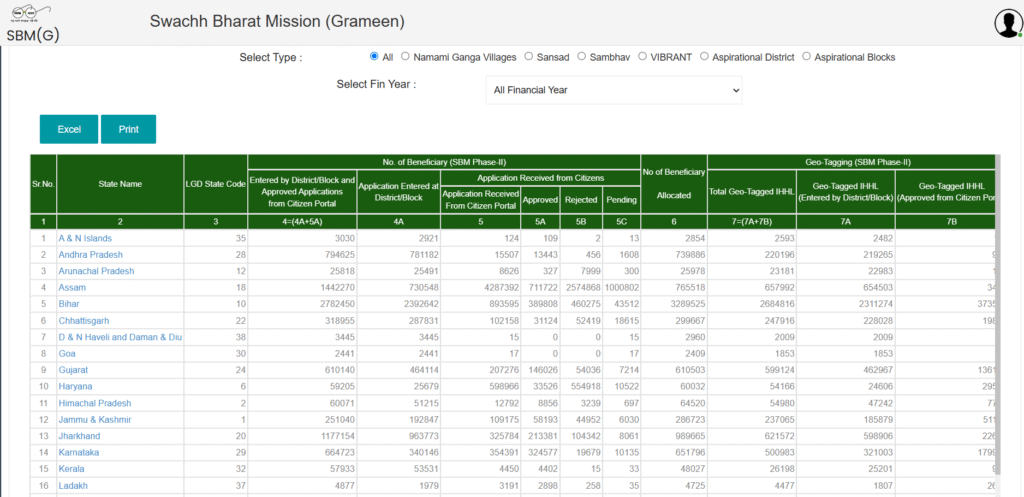The width and height of the screenshot is (1024, 497).
Task: Open Goa state link
Action: pyautogui.click(x=67, y=353)
